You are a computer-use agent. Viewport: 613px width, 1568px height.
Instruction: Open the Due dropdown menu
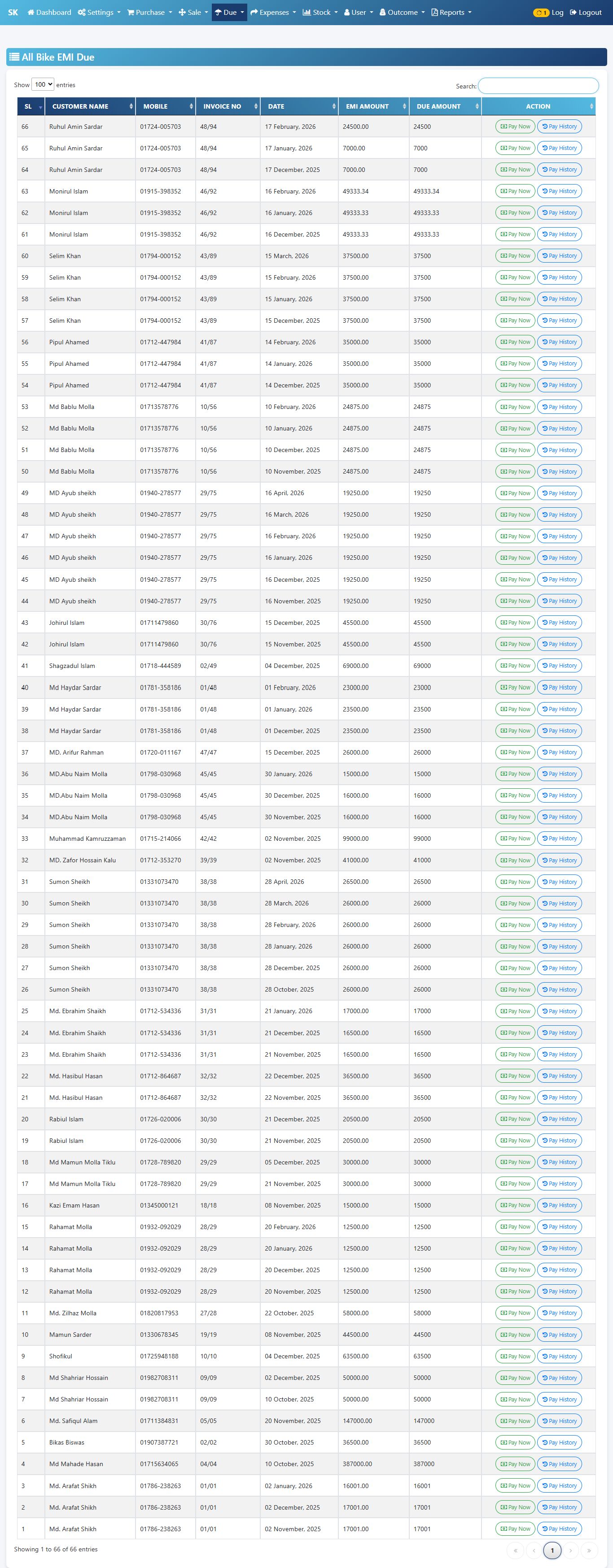point(229,12)
